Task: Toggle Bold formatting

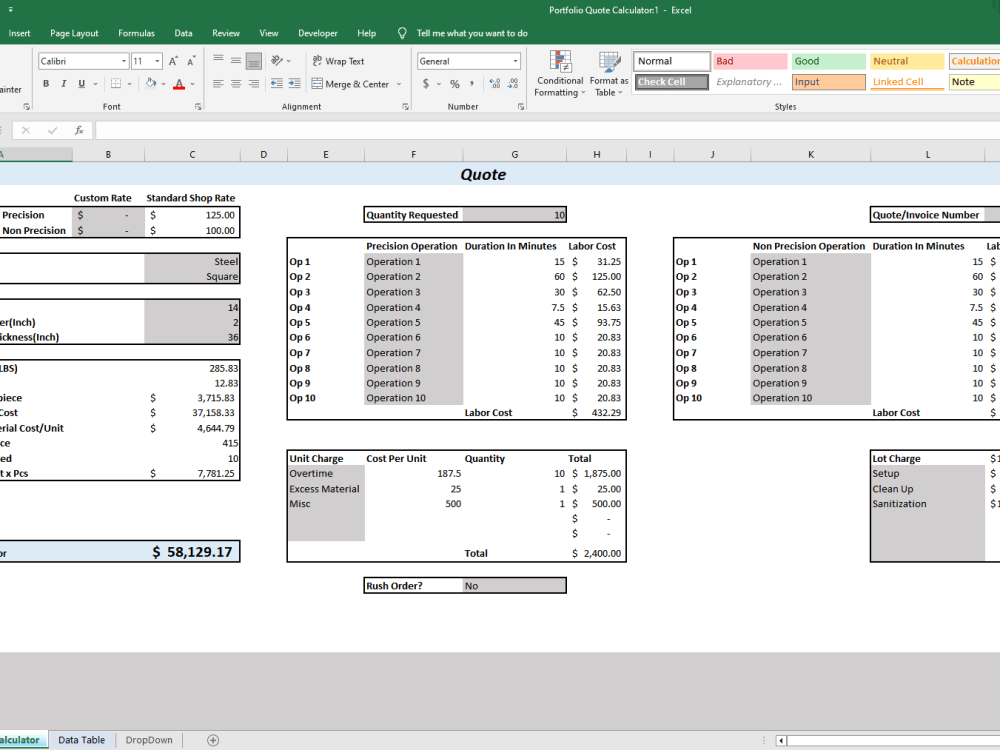Action: tap(48, 84)
